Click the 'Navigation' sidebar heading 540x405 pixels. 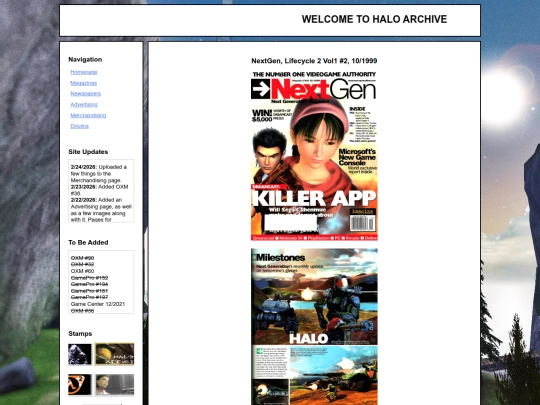click(85, 60)
